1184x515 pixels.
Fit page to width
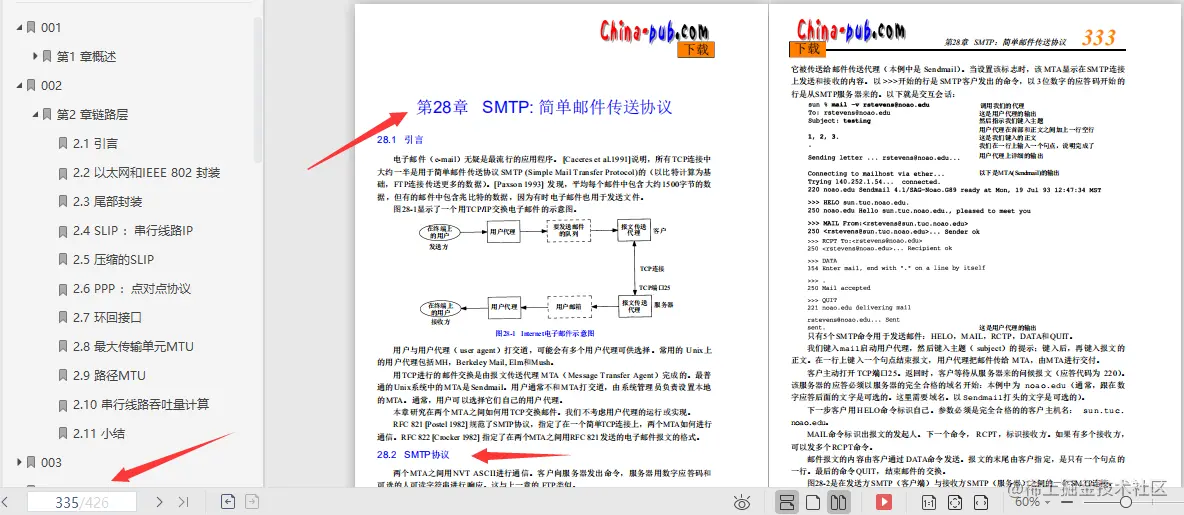tap(981, 501)
